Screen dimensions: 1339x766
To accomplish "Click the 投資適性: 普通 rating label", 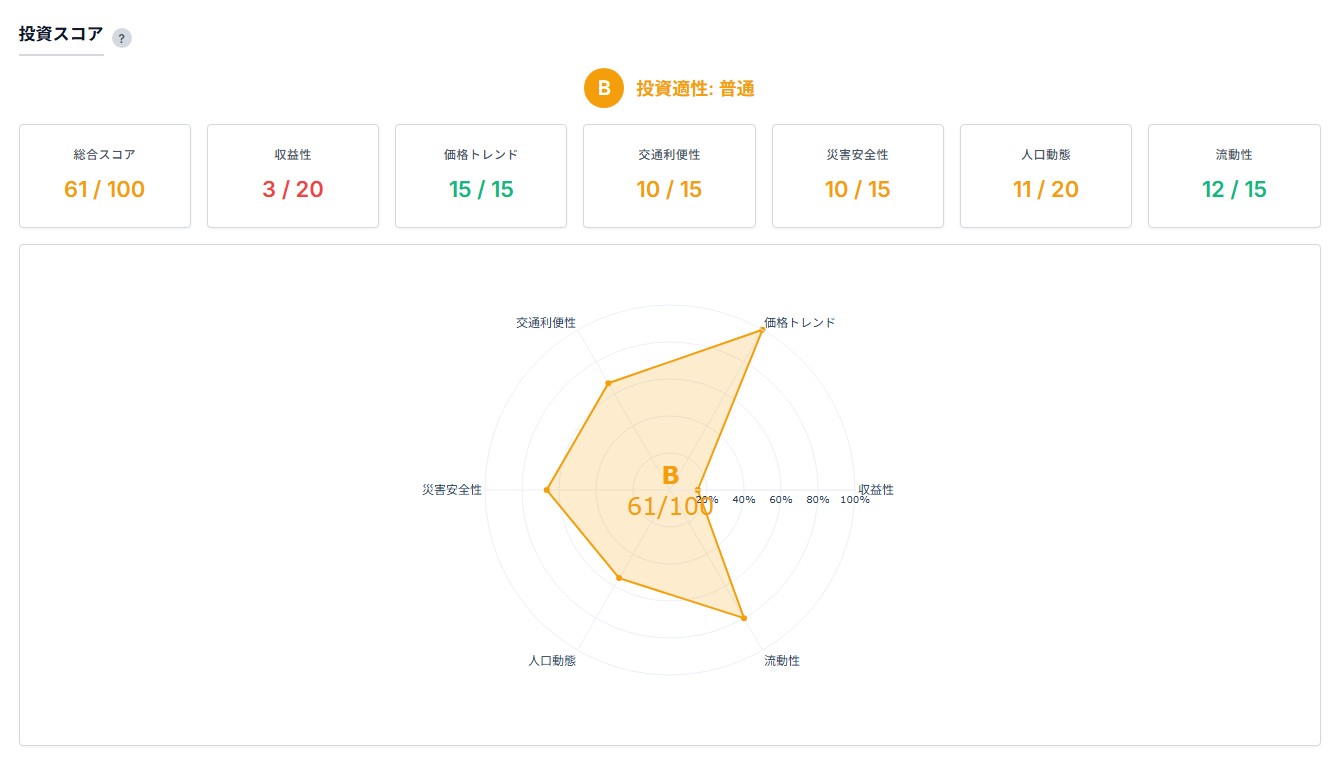I will pyautogui.click(x=695, y=89).
